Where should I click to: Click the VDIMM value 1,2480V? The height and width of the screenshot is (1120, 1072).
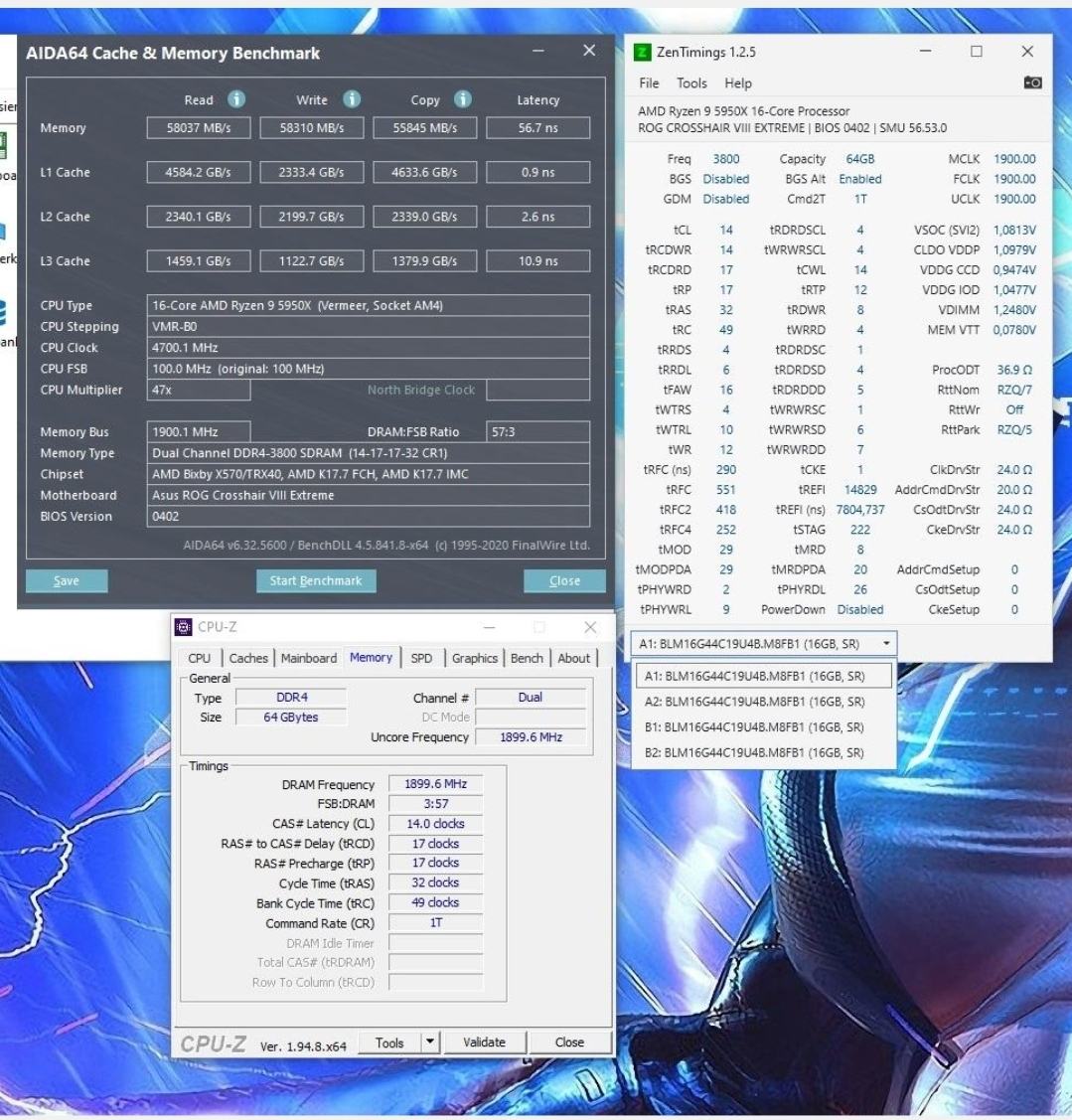[x=1014, y=310]
